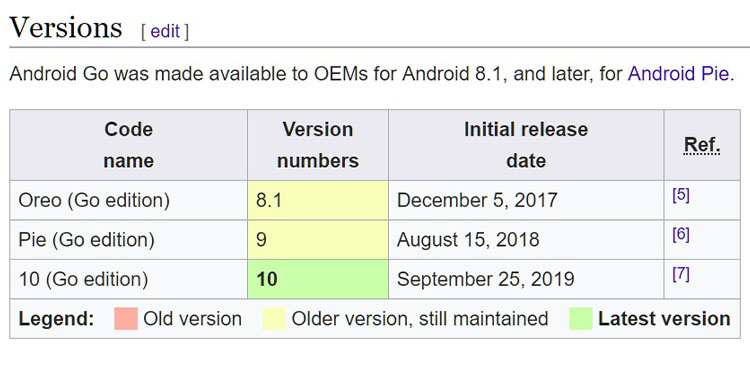
Task: Click the Version numbers column header
Action: click(318, 145)
